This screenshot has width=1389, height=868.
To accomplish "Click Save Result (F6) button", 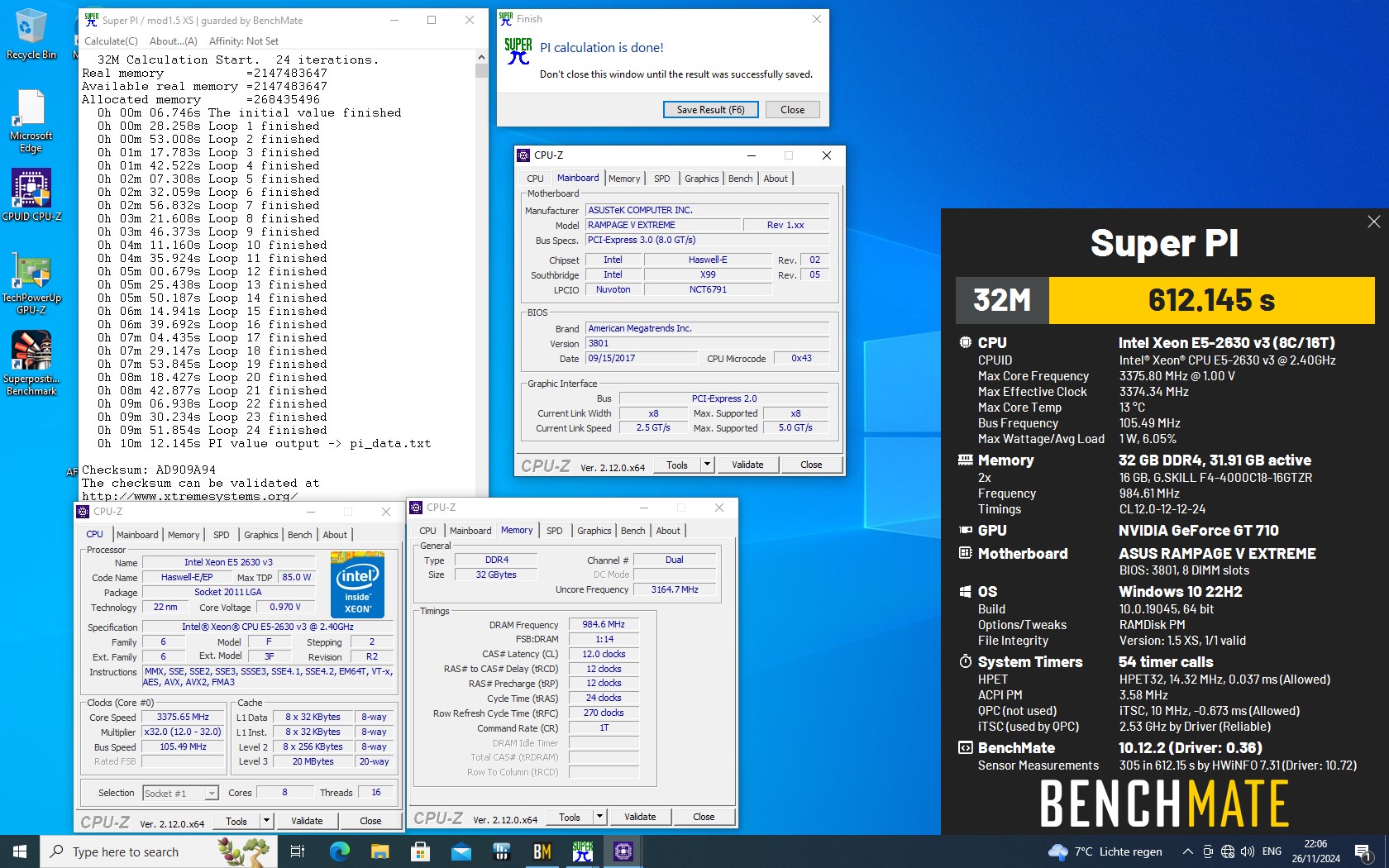I will [710, 109].
